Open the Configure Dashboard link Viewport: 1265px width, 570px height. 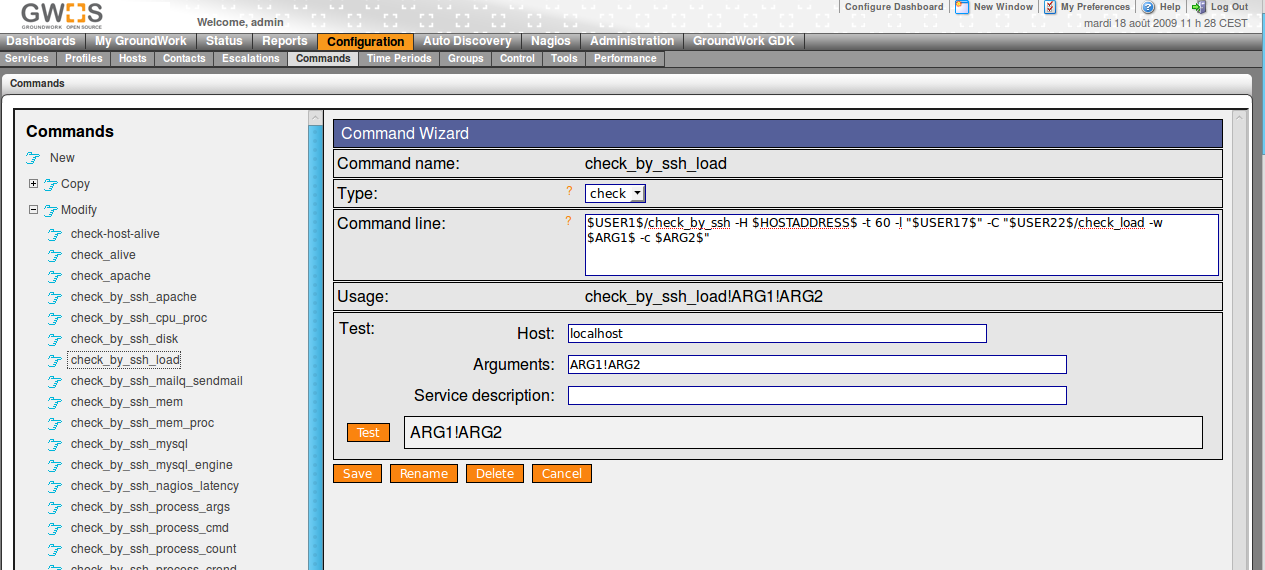tap(893, 7)
